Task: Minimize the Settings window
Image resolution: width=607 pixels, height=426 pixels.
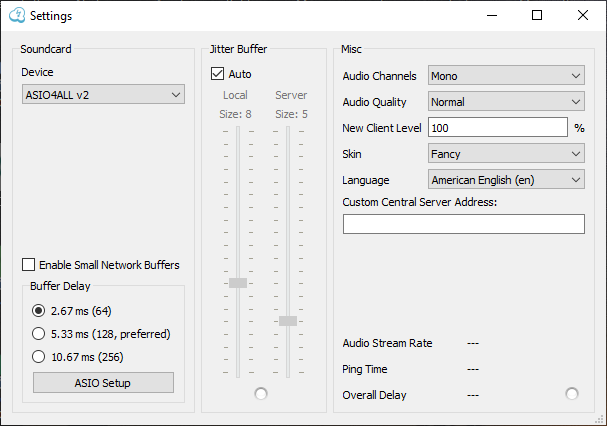Action: [492, 15]
